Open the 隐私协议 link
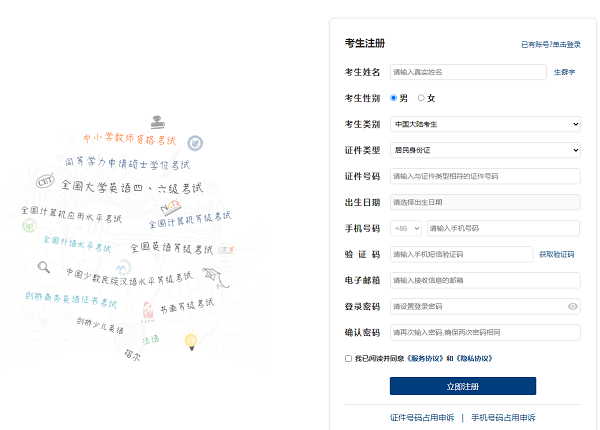Viewport: 600px width, 430px height. coord(474,358)
